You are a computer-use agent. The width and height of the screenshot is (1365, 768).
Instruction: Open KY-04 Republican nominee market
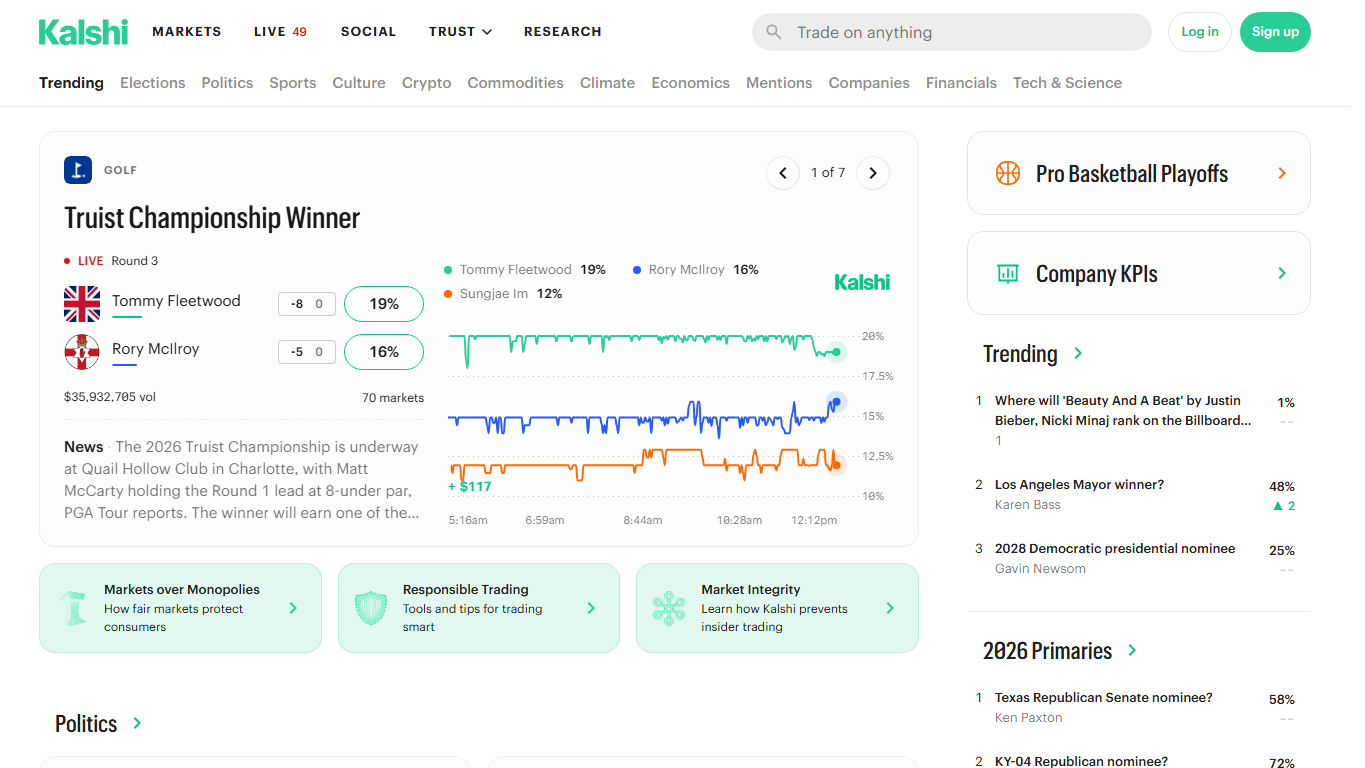(1081, 762)
